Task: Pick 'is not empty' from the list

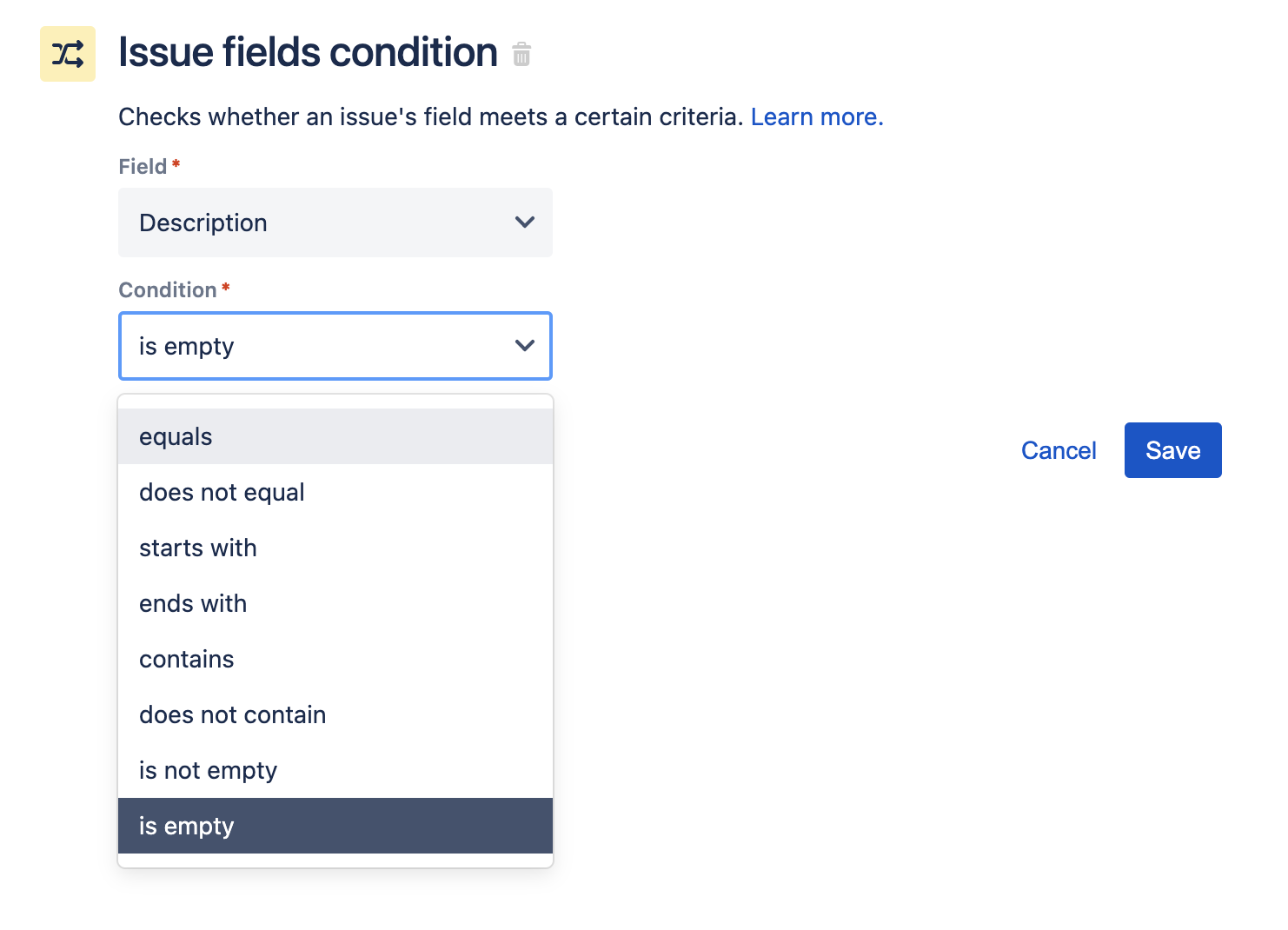Action: [x=335, y=770]
